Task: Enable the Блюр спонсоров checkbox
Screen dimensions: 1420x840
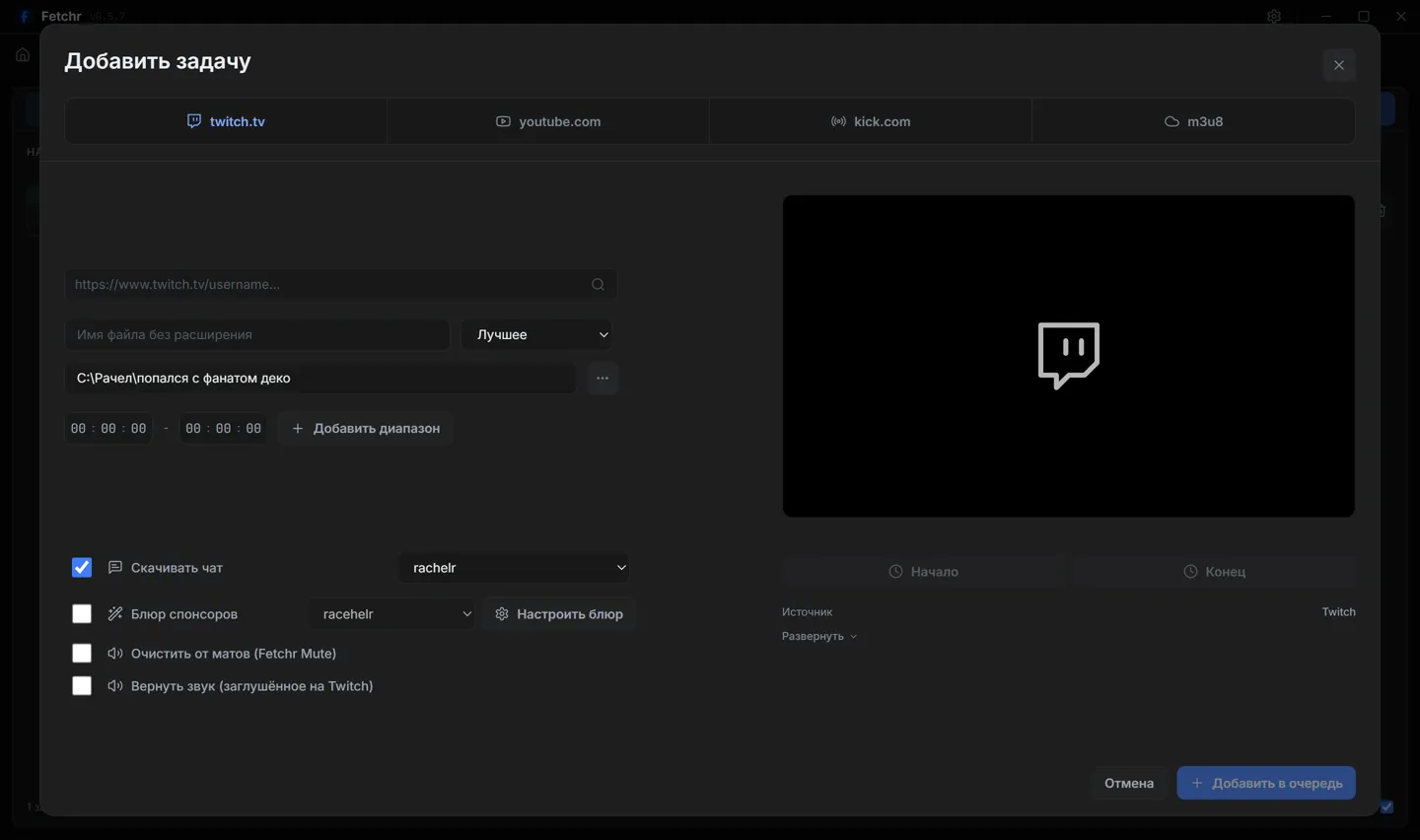Action: pyautogui.click(x=82, y=614)
